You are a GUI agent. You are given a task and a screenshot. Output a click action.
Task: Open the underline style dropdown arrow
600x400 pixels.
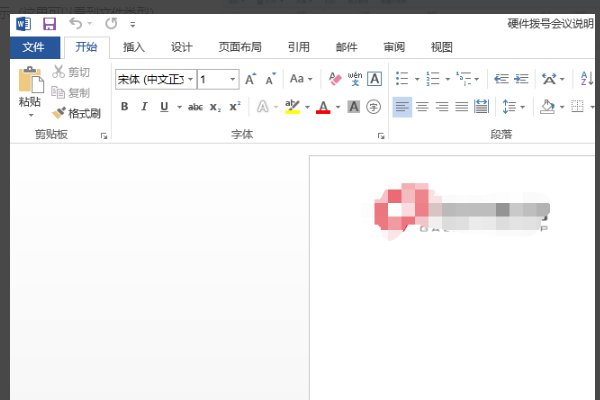pyautogui.click(x=179, y=107)
